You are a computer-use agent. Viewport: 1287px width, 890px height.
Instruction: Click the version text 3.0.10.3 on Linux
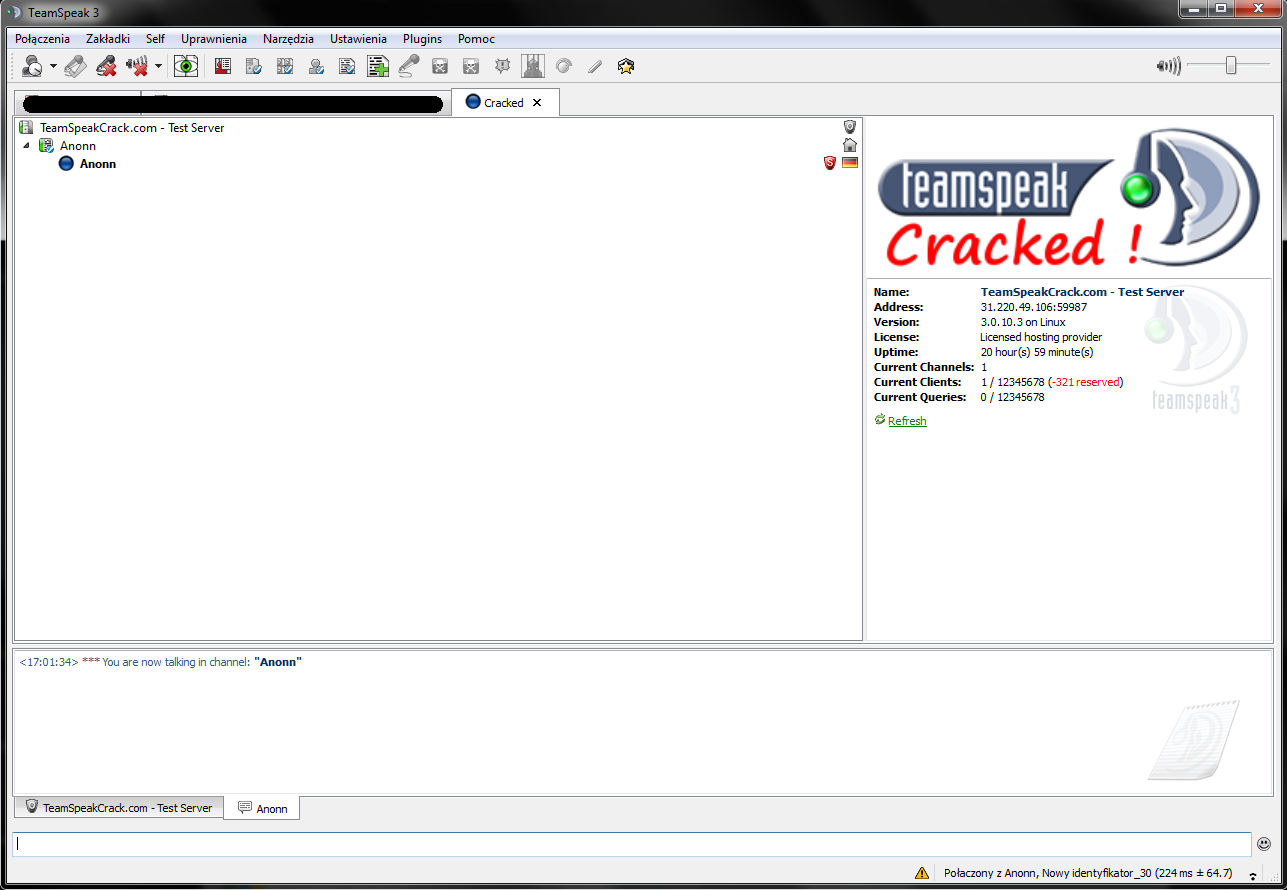[1022, 322]
